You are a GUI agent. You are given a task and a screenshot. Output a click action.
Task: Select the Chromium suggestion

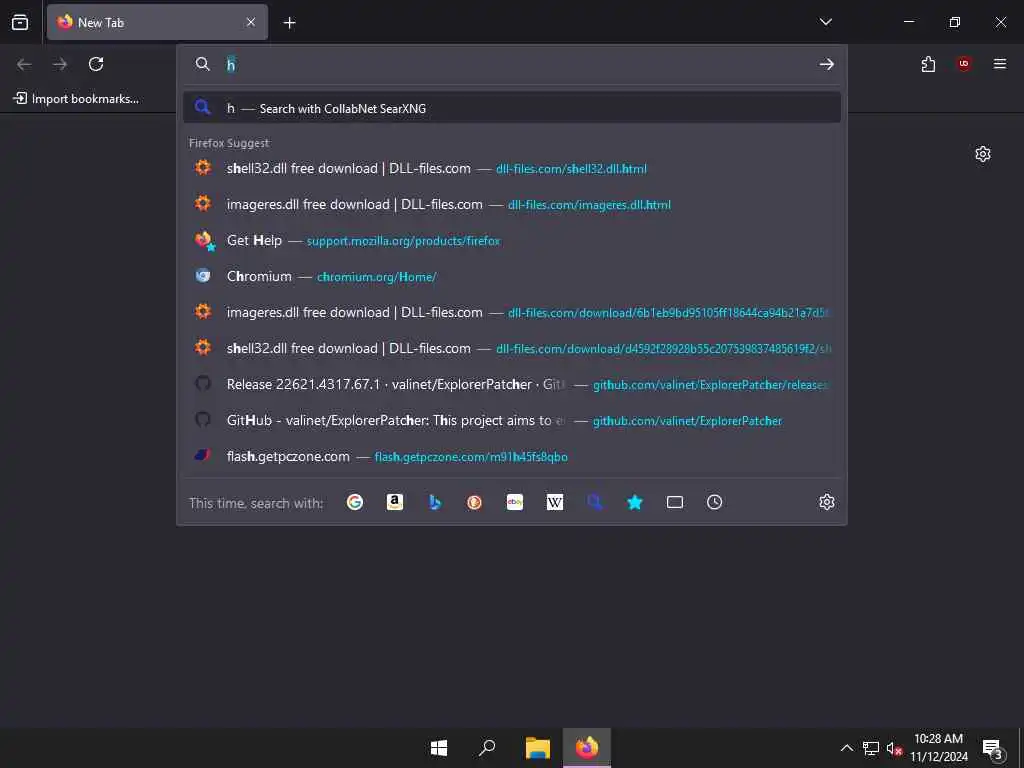point(512,276)
